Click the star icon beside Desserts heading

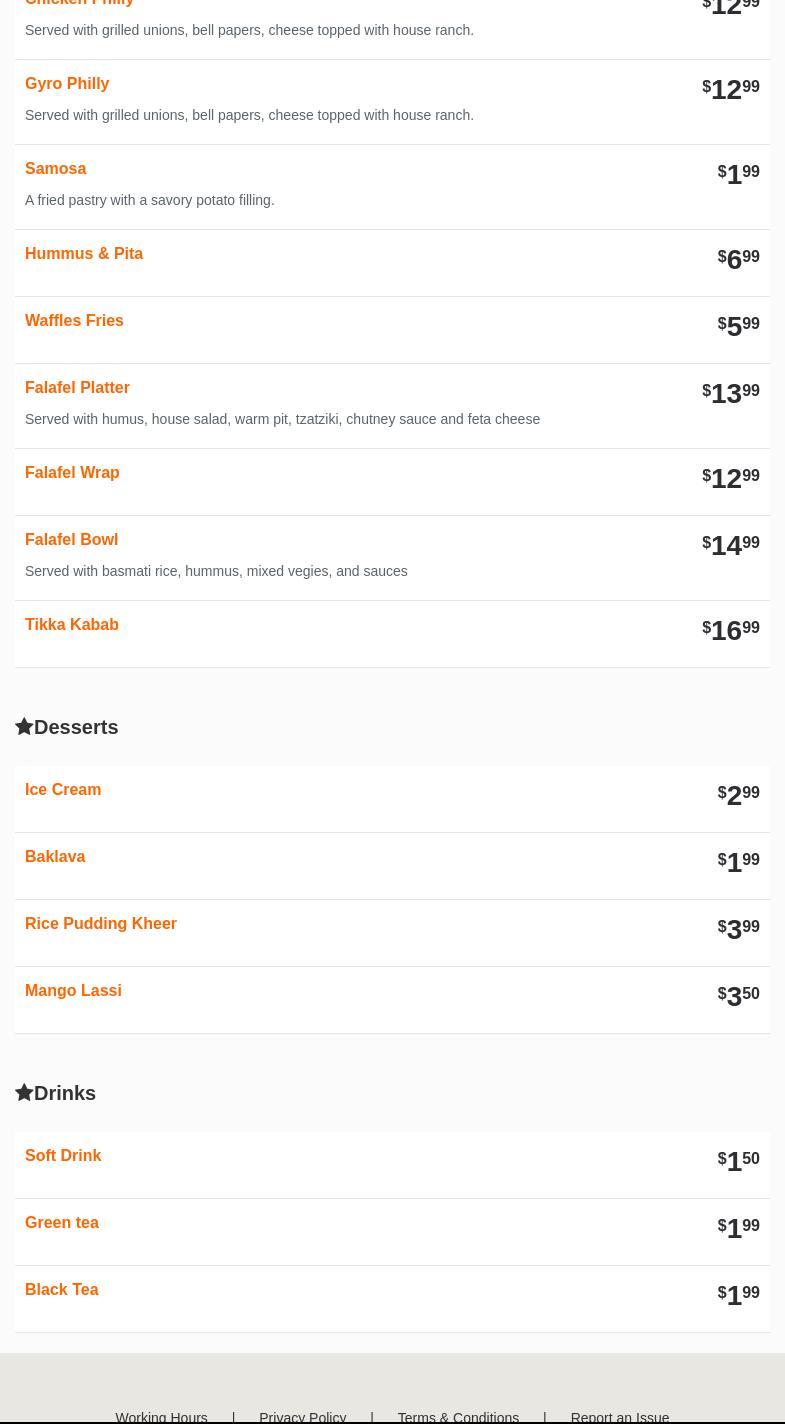click(x=24, y=726)
